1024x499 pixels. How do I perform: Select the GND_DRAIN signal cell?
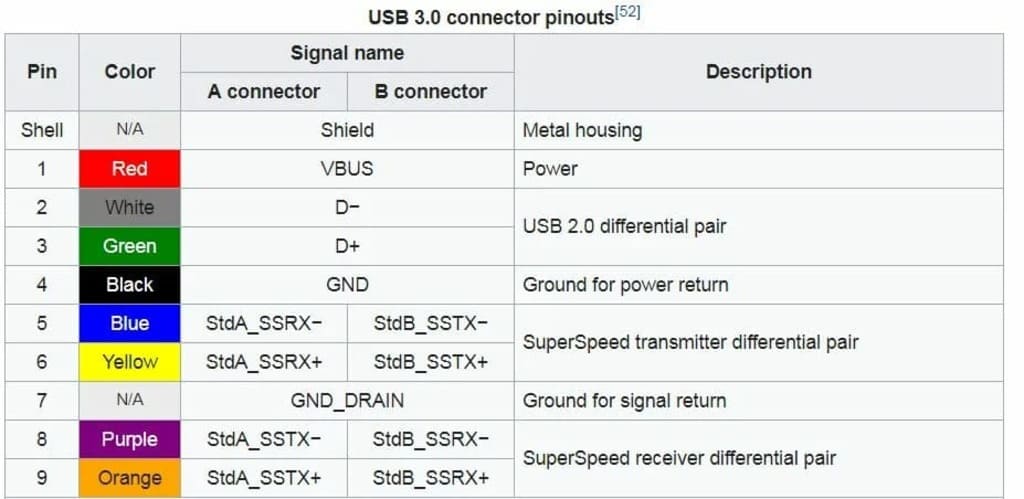click(347, 401)
